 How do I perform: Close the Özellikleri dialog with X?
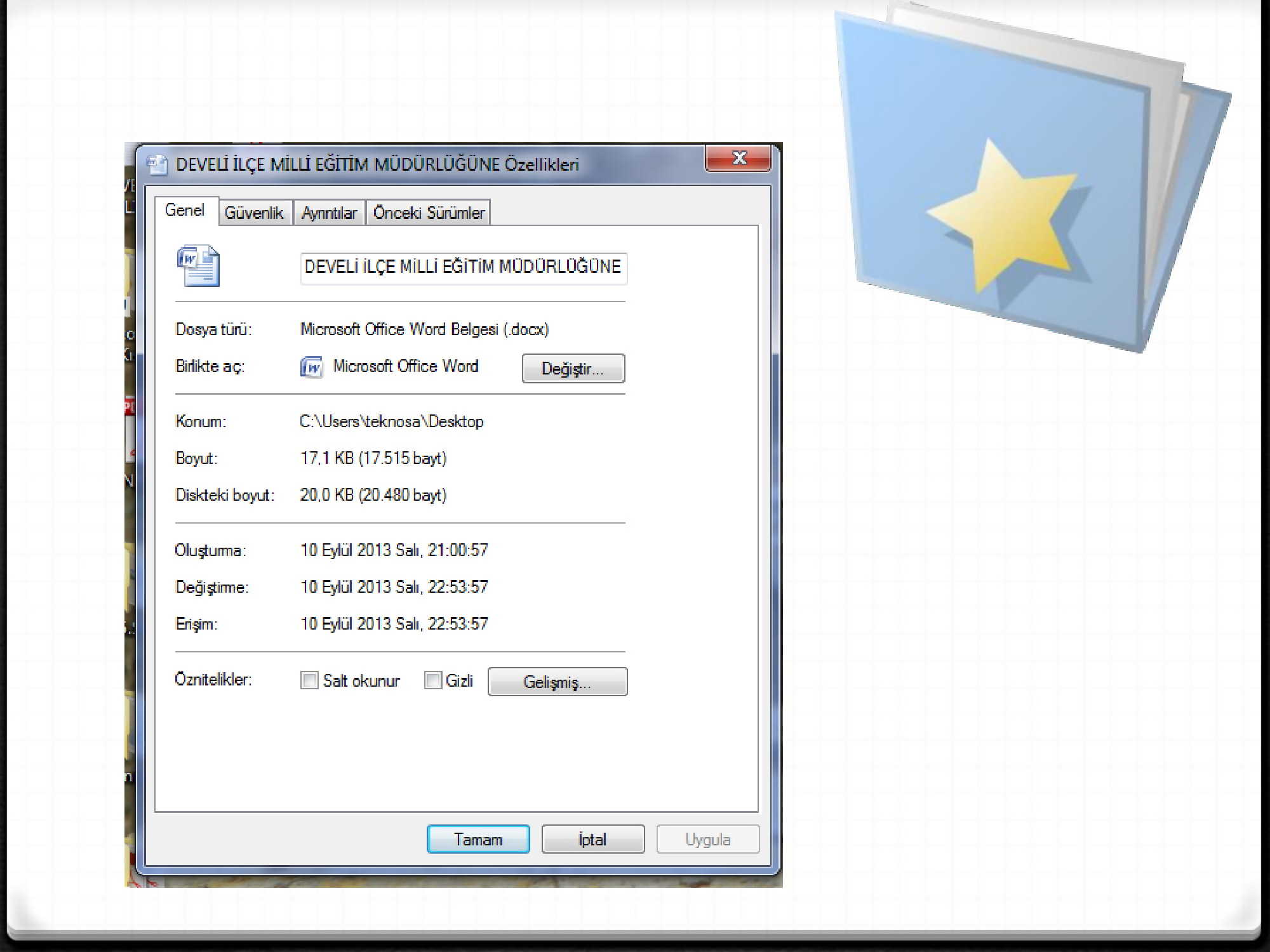pos(739,158)
